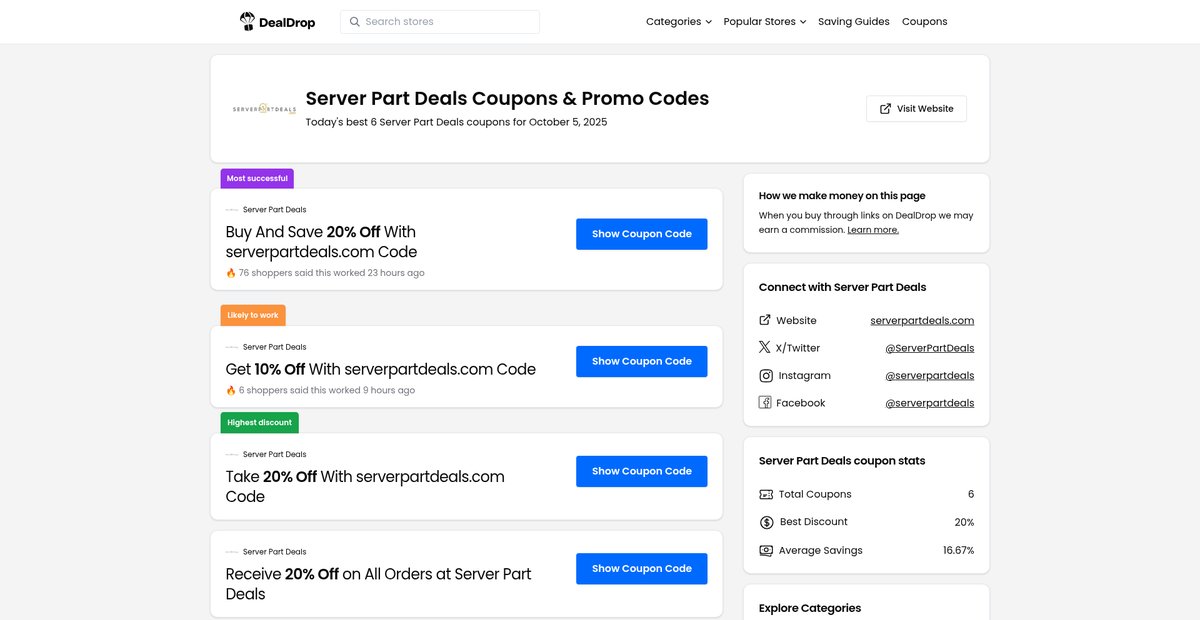Click 'Get 10% Off With serverpartdeals.com Code' title
This screenshot has height=620, width=1200.
381,369
